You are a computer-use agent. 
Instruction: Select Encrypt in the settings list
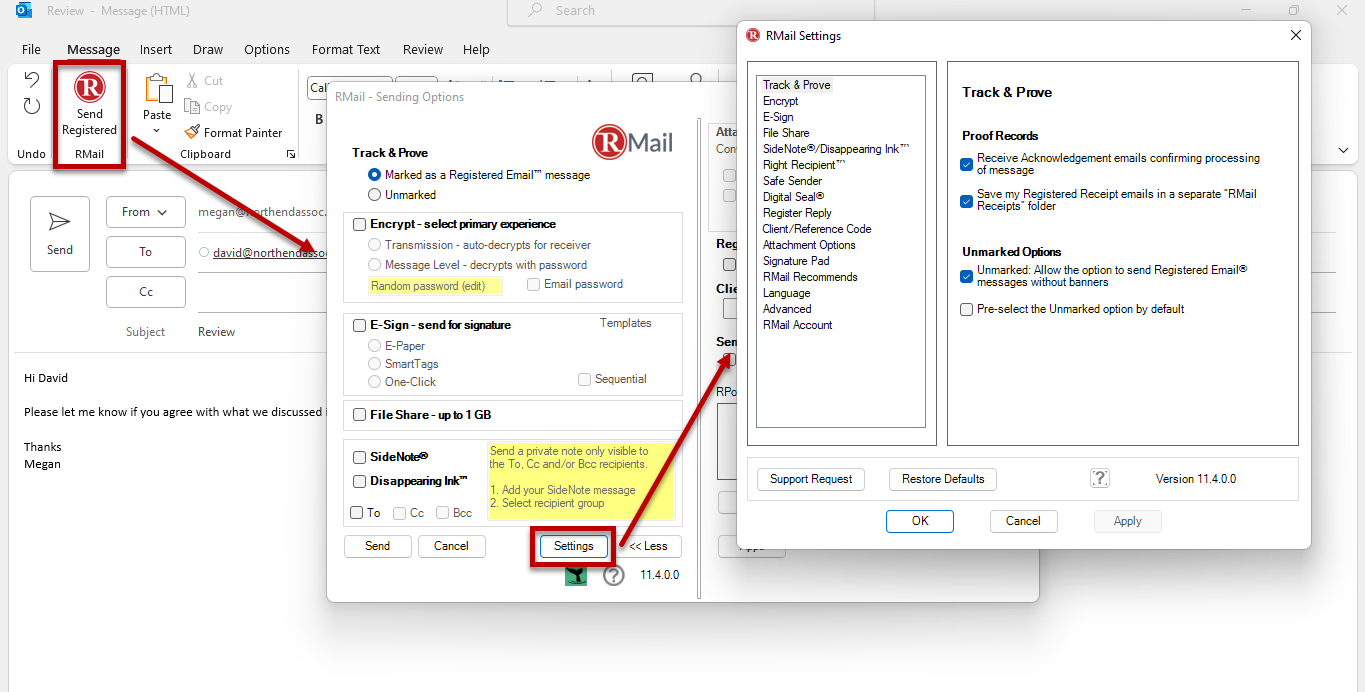[780, 101]
